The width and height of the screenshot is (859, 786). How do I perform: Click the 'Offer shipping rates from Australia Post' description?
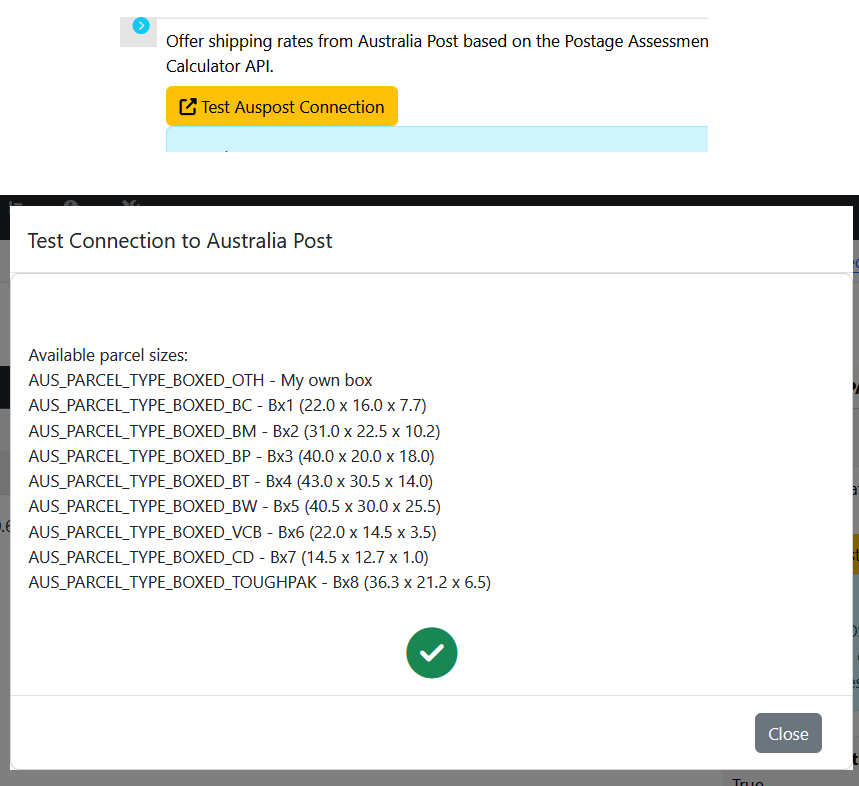(437, 53)
